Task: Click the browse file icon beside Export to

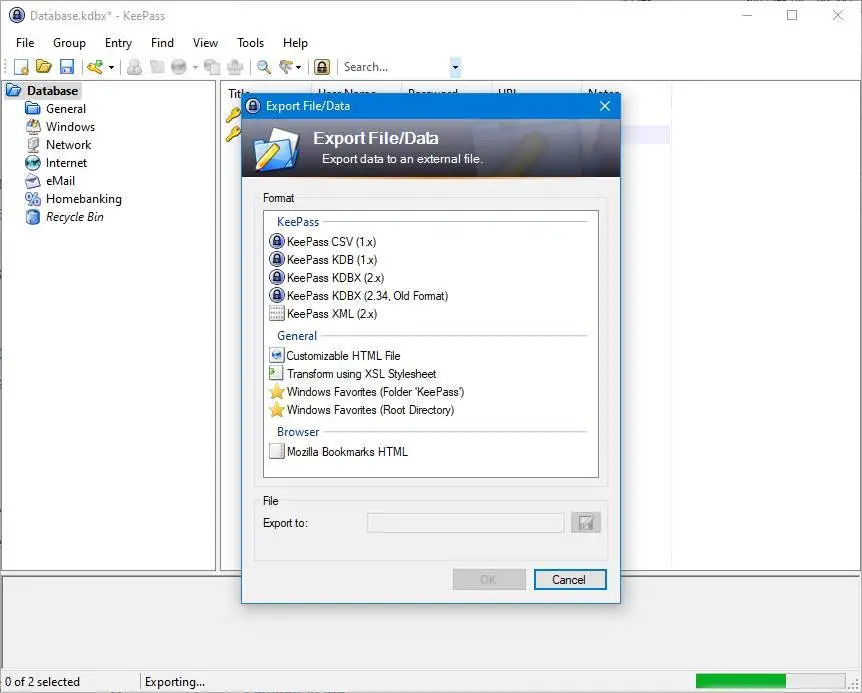Action: [585, 523]
